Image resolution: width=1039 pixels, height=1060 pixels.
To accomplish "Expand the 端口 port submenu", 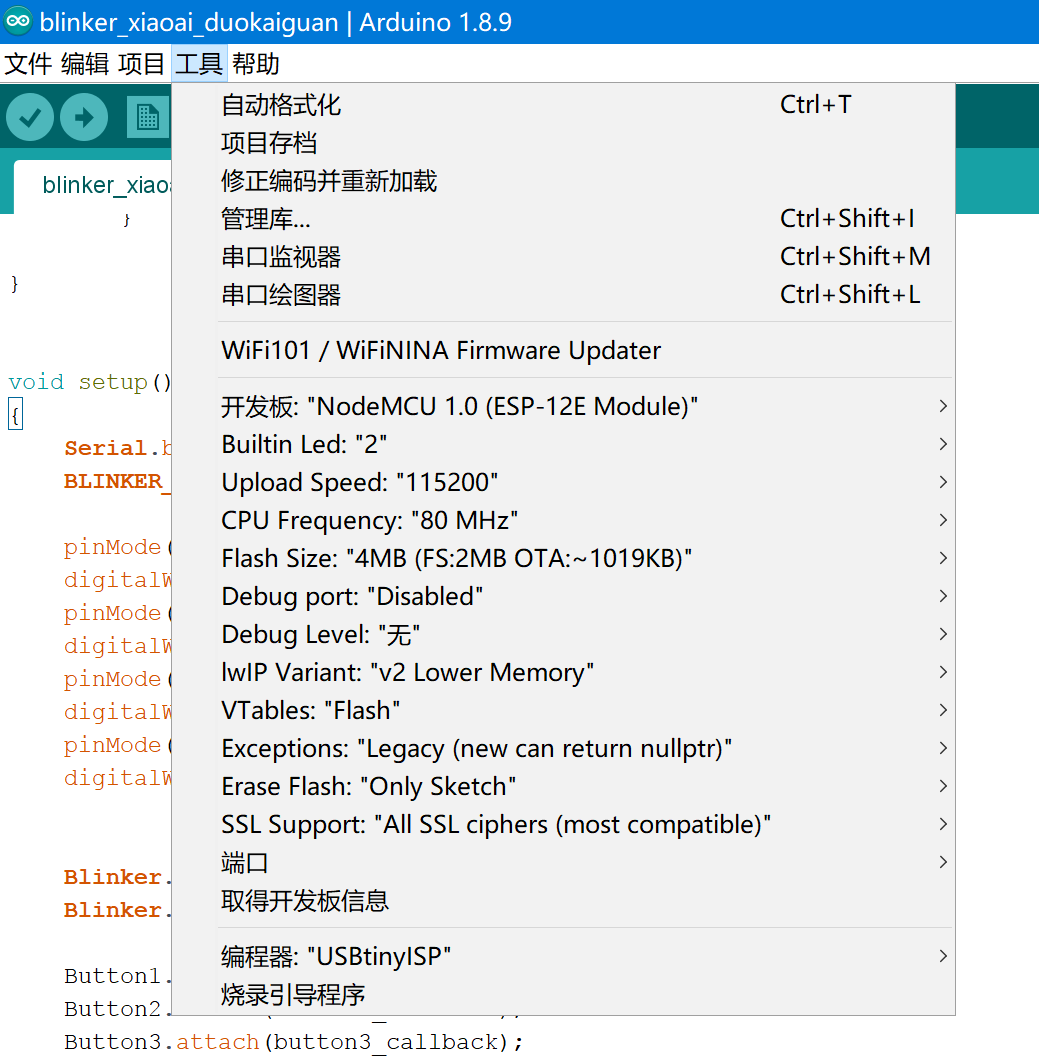I will tap(563, 862).
